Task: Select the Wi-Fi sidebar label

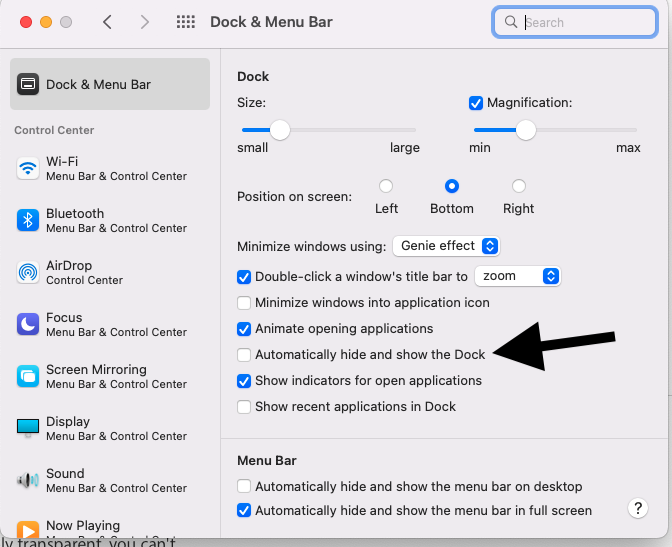Action: pos(62,161)
